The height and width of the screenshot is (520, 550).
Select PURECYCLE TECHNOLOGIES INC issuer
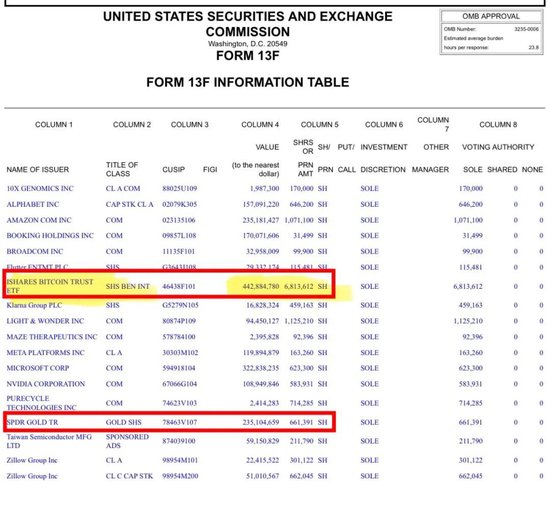point(41,403)
